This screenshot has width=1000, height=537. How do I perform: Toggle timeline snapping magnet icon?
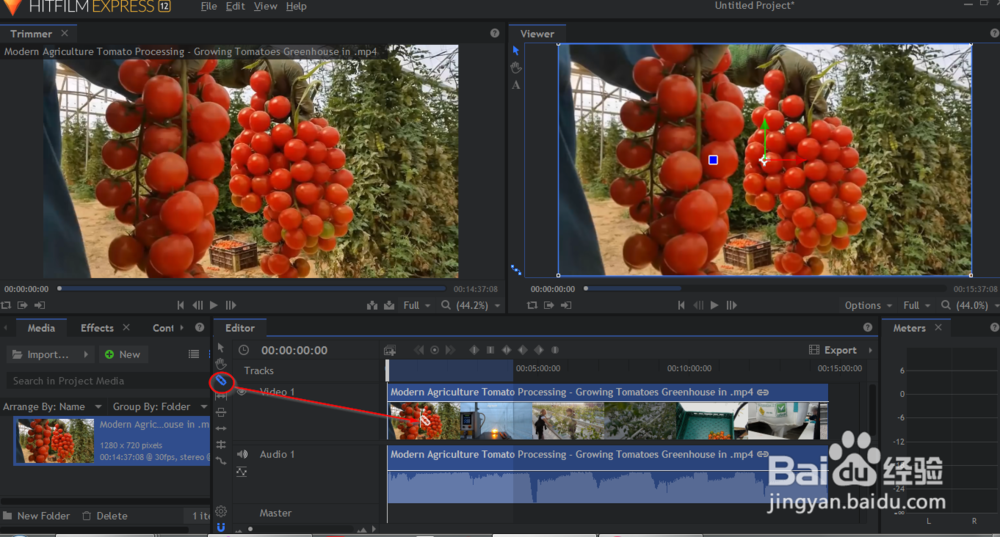pyautogui.click(x=221, y=527)
